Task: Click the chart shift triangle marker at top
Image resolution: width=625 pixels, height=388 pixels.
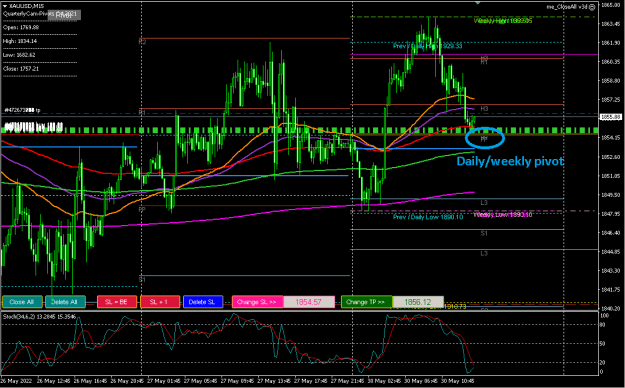Action: (x=478, y=3)
